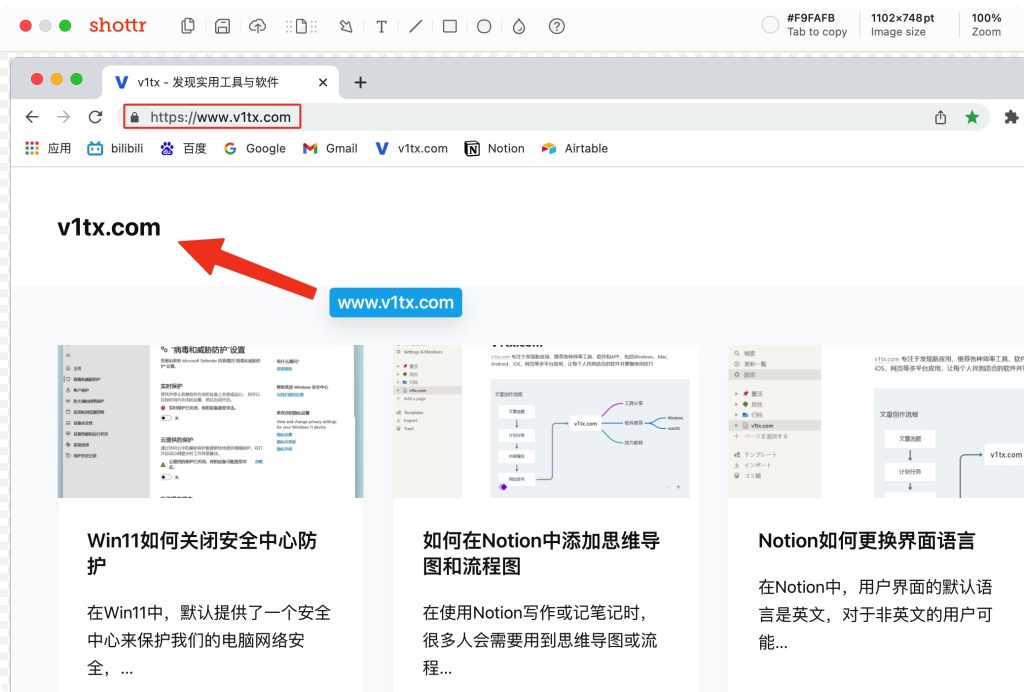Screen dimensions: 1024x692
Task: Click the browser Forward arrow
Action: (x=63, y=117)
